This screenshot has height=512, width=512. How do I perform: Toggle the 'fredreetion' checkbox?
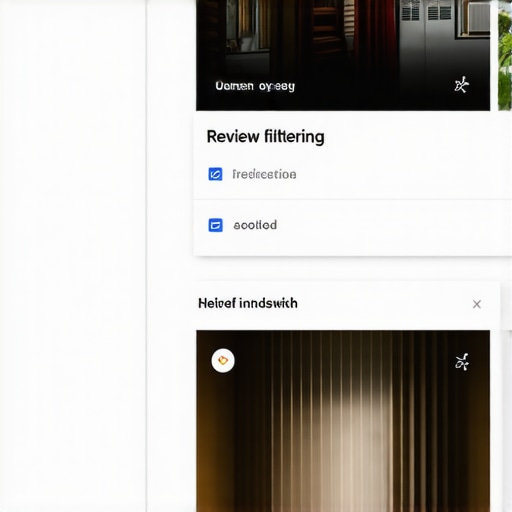[x=215, y=174]
